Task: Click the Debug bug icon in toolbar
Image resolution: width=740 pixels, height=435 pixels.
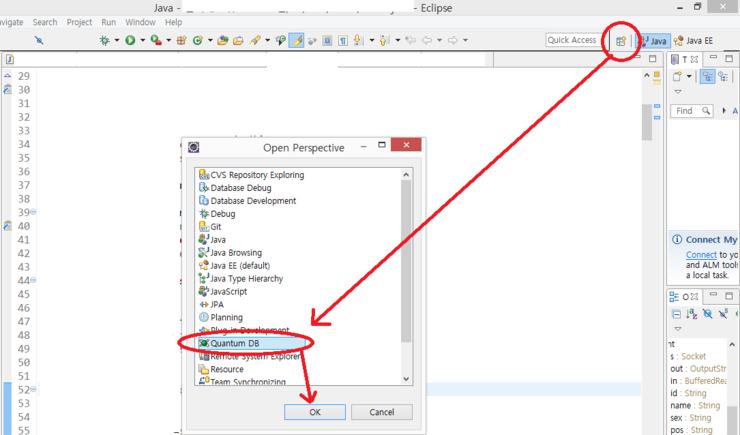Action: click(x=104, y=41)
